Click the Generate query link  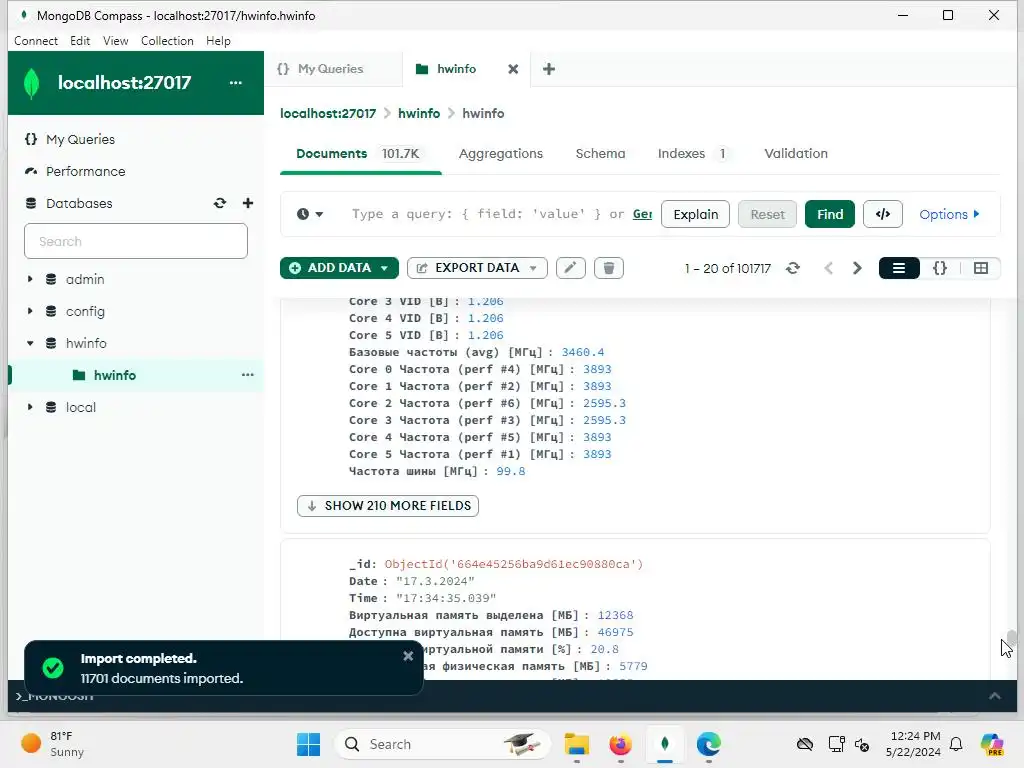pos(643,214)
